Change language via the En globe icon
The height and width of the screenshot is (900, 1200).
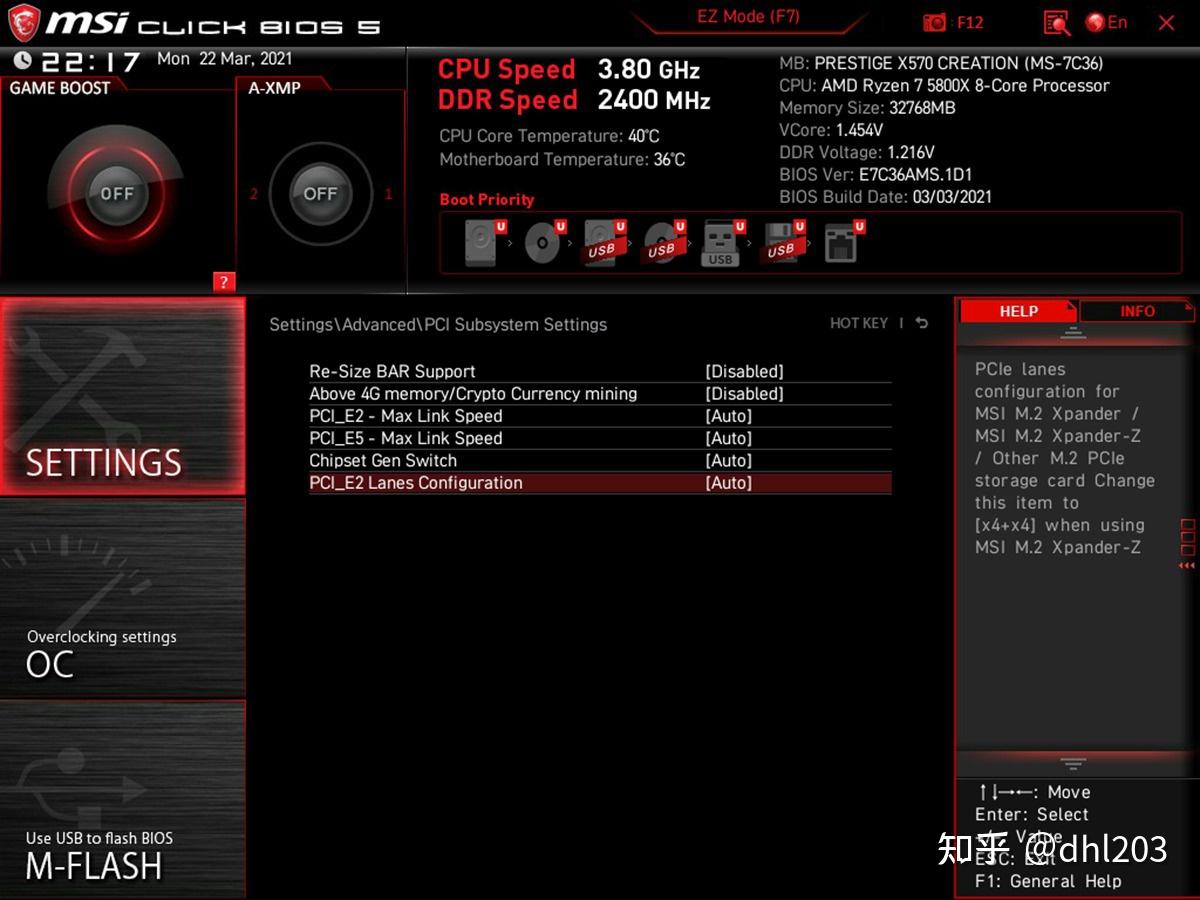(1106, 22)
